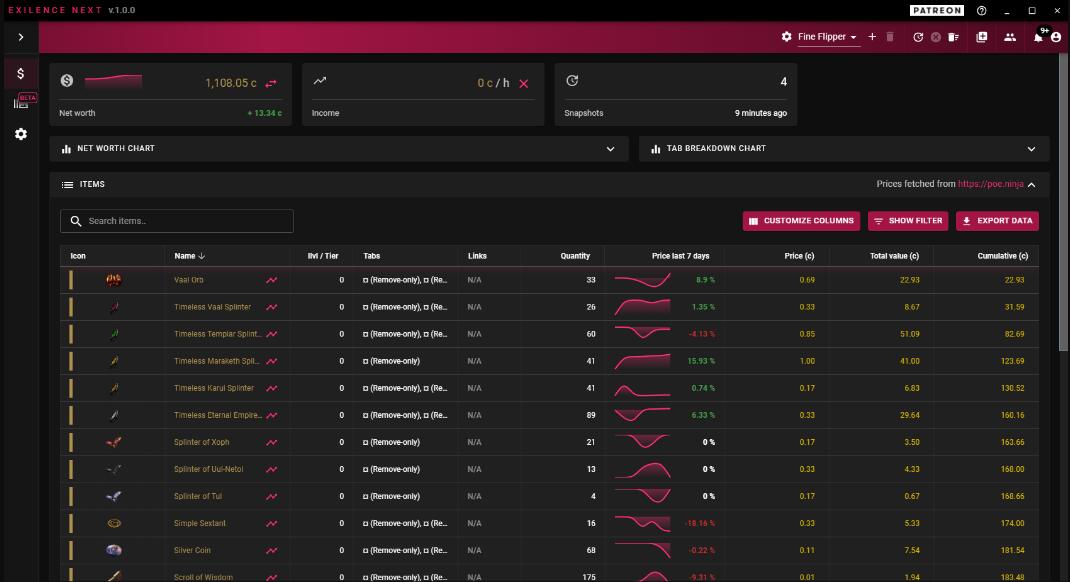Open profile settings gear beside Fine Flipper
Screen dimensions: 1070x582
coord(786,37)
